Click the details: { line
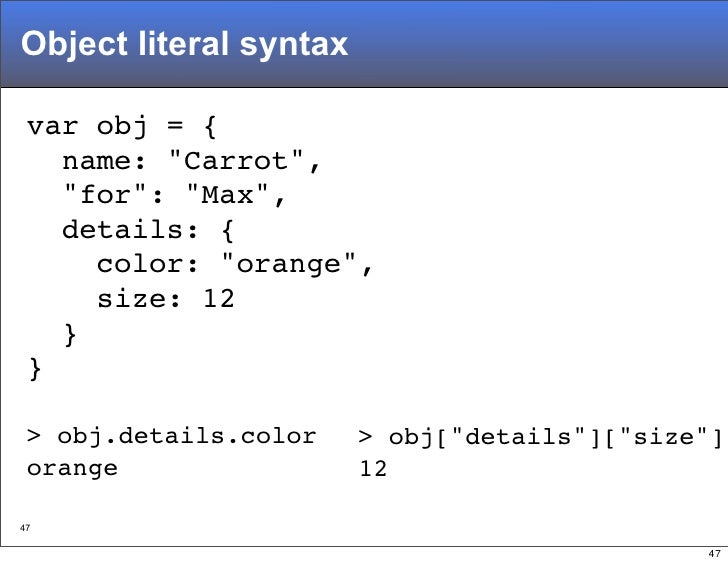The image size is (728, 564). (148, 230)
